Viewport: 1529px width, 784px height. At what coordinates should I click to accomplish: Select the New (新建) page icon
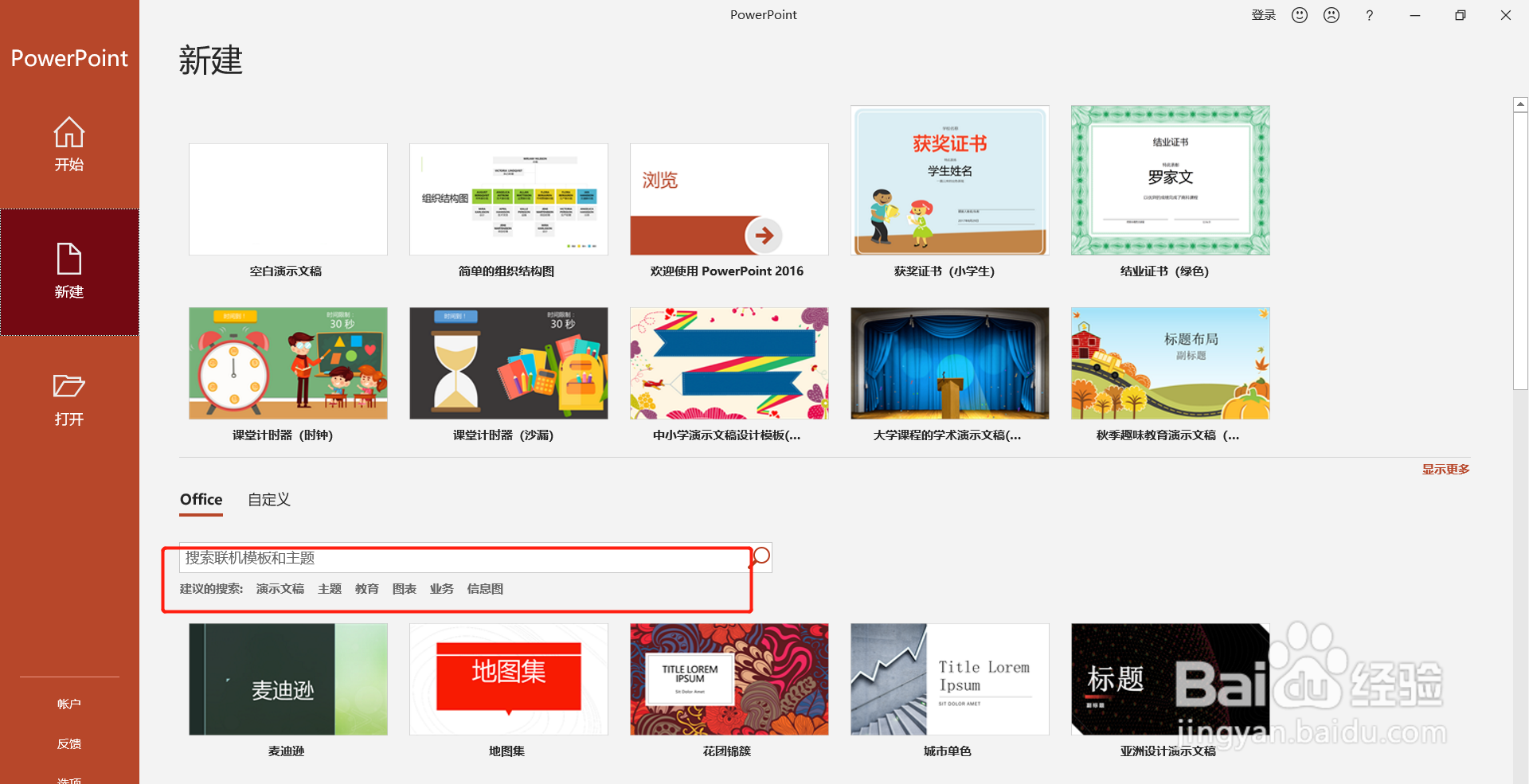click(69, 259)
